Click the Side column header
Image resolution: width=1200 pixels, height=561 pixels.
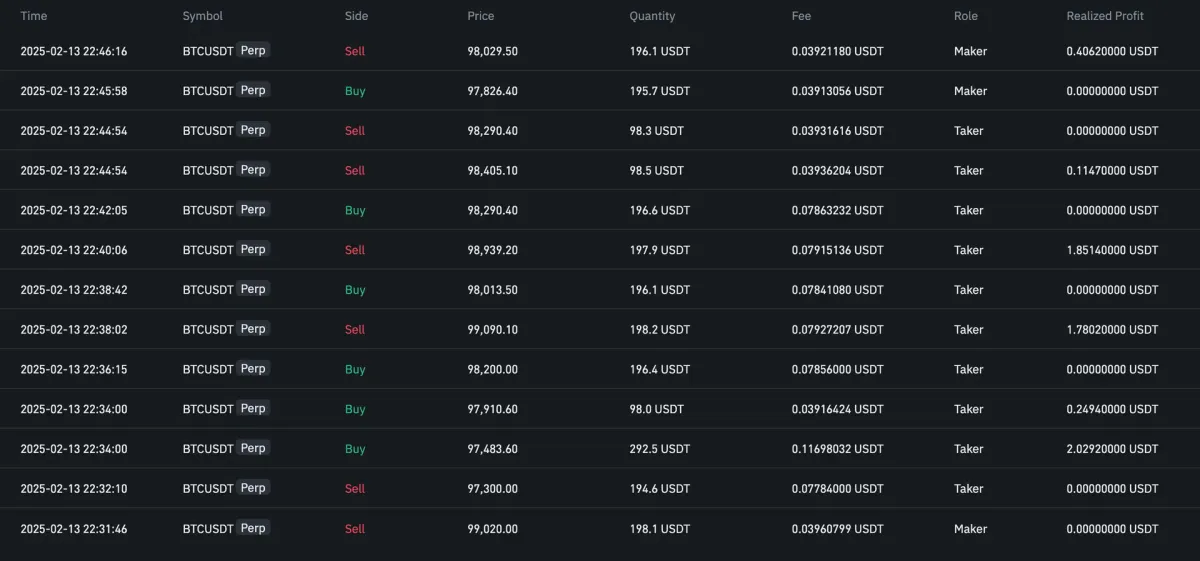click(356, 16)
